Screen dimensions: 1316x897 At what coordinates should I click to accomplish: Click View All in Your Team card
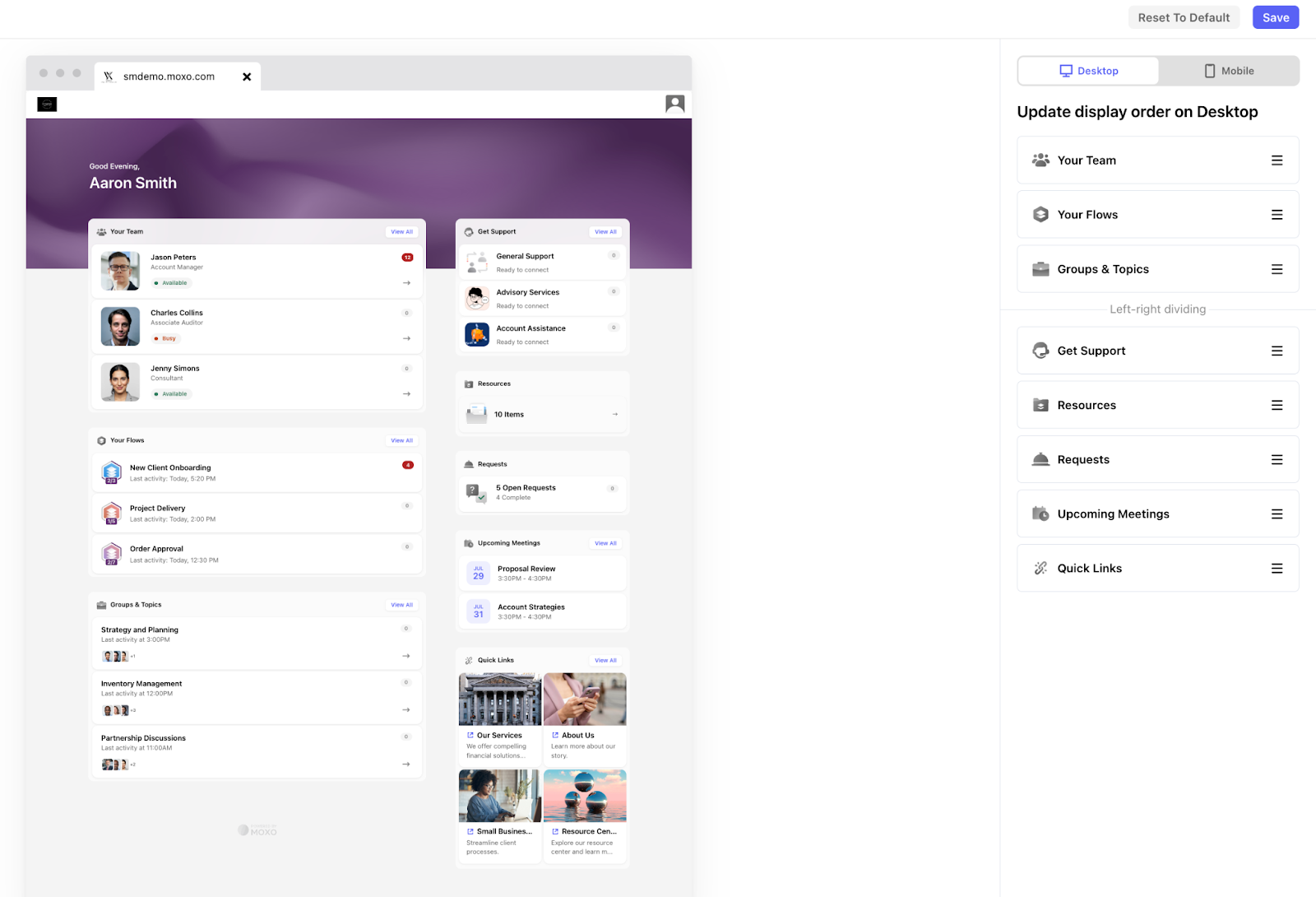pos(402,232)
